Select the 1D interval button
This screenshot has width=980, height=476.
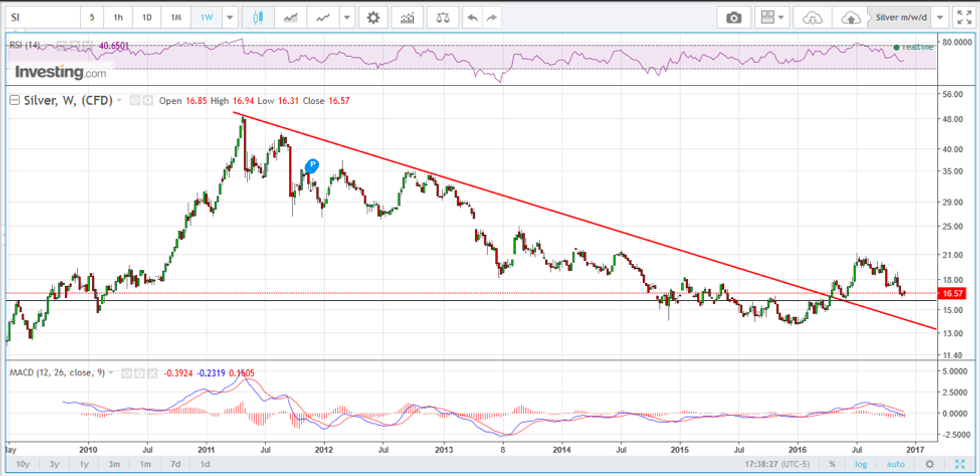click(147, 17)
